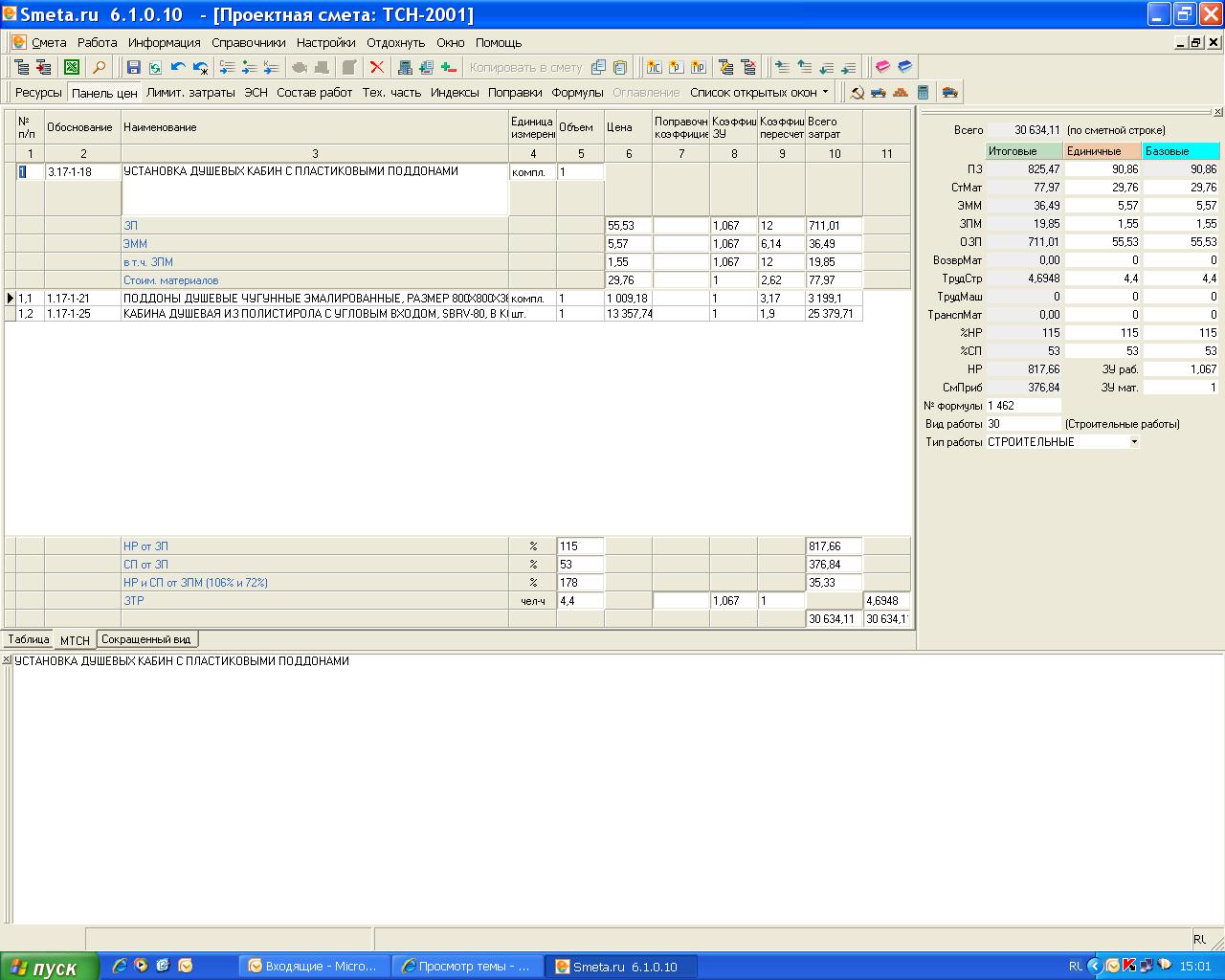Open the Работа menu
Image resolution: width=1225 pixels, height=980 pixels.
(97, 42)
